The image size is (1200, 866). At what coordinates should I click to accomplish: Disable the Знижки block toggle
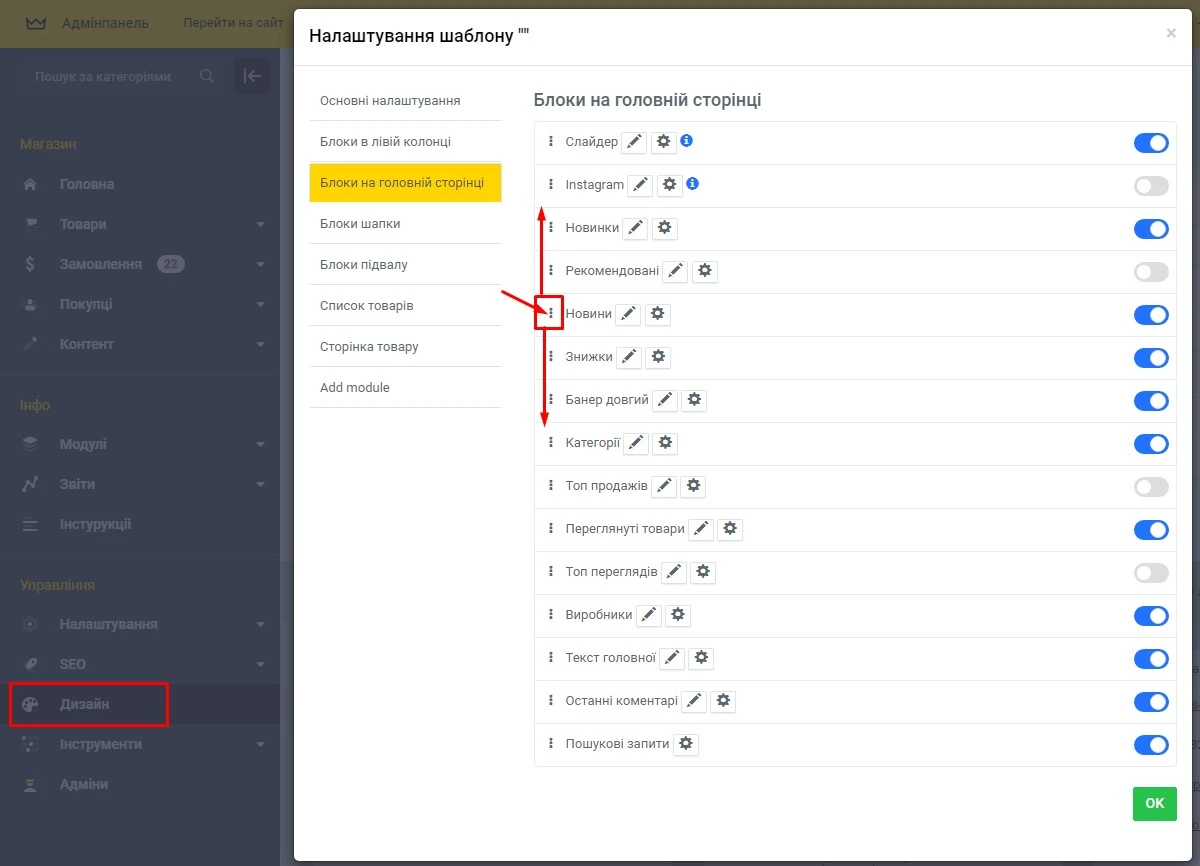point(1151,357)
